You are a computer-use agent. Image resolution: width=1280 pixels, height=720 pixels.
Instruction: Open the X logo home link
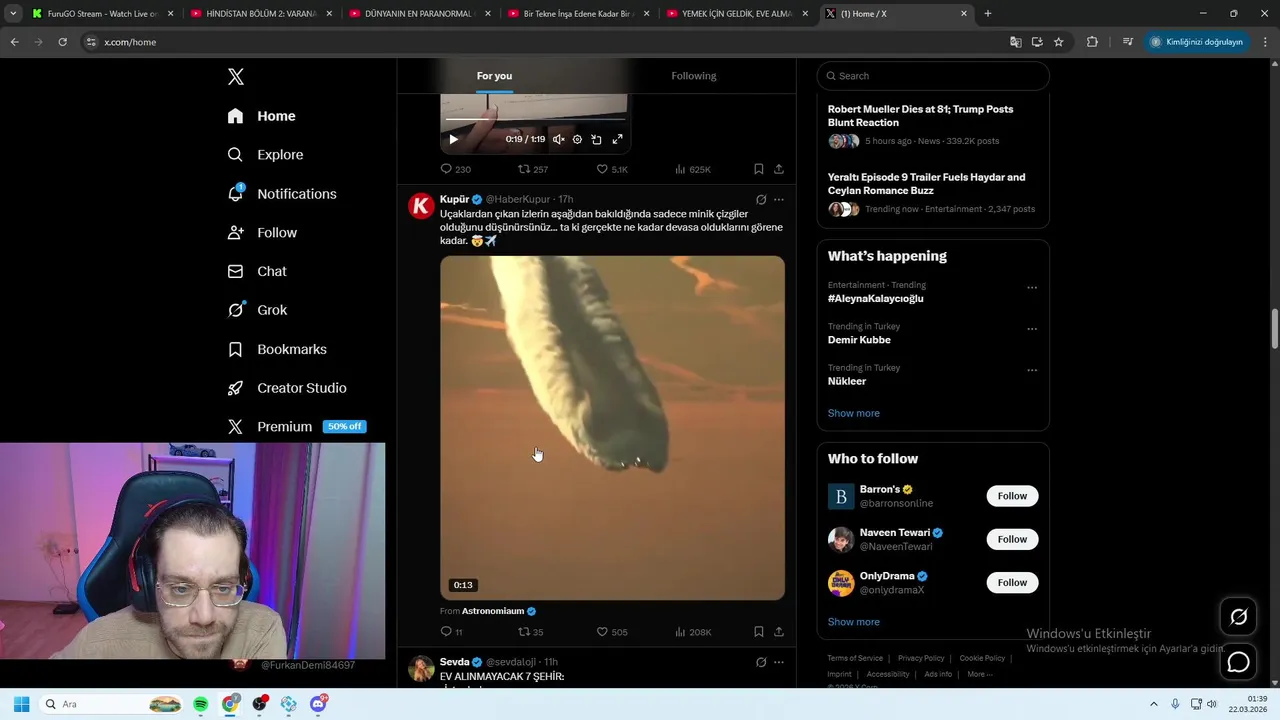coord(236,77)
